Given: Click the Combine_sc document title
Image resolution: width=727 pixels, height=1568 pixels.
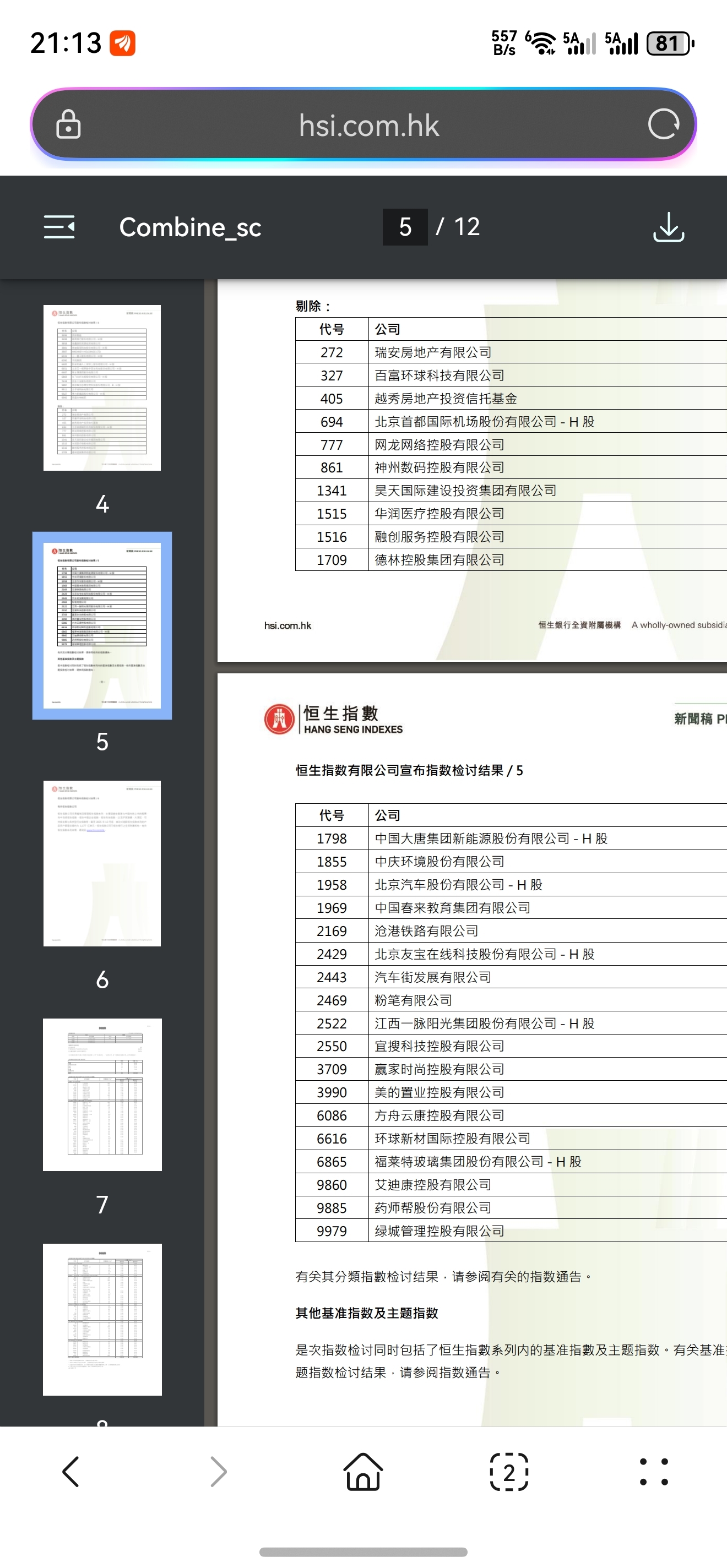Looking at the screenshot, I should pyautogui.click(x=190, y=227).
